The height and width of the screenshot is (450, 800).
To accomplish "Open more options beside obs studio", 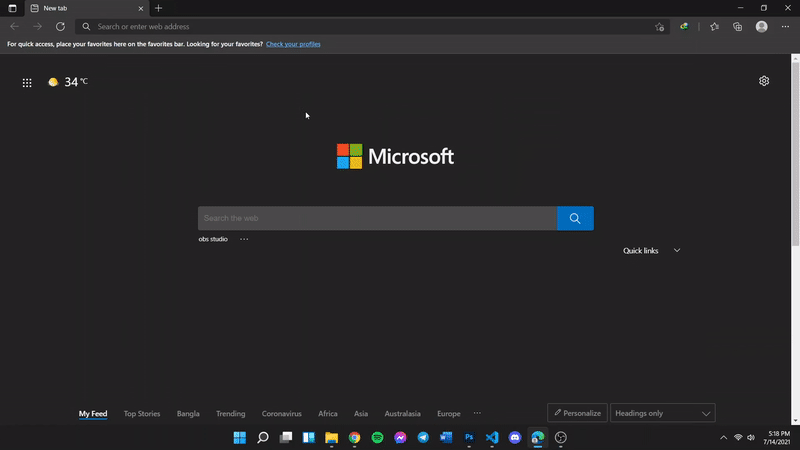I will (x=244, y=239).
